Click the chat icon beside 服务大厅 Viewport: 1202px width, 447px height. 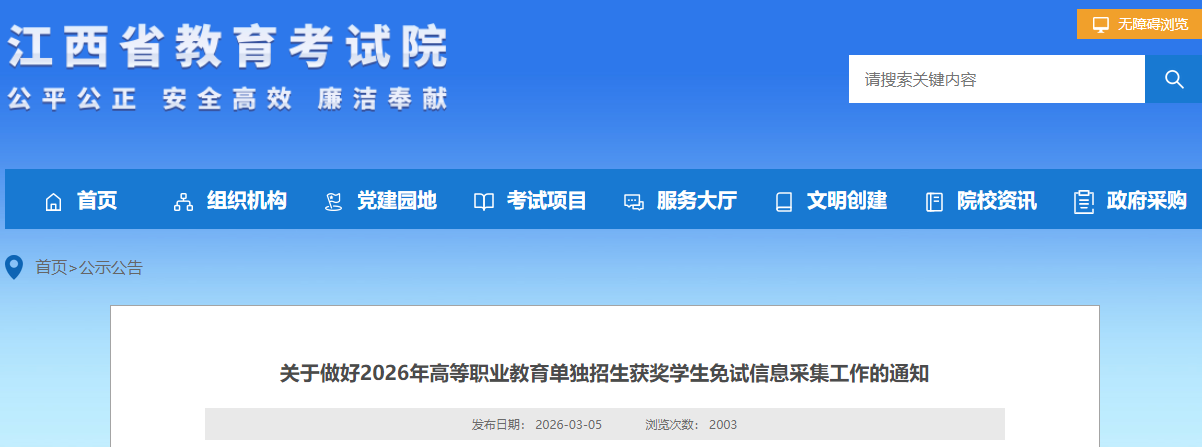[x=634, y=202]
